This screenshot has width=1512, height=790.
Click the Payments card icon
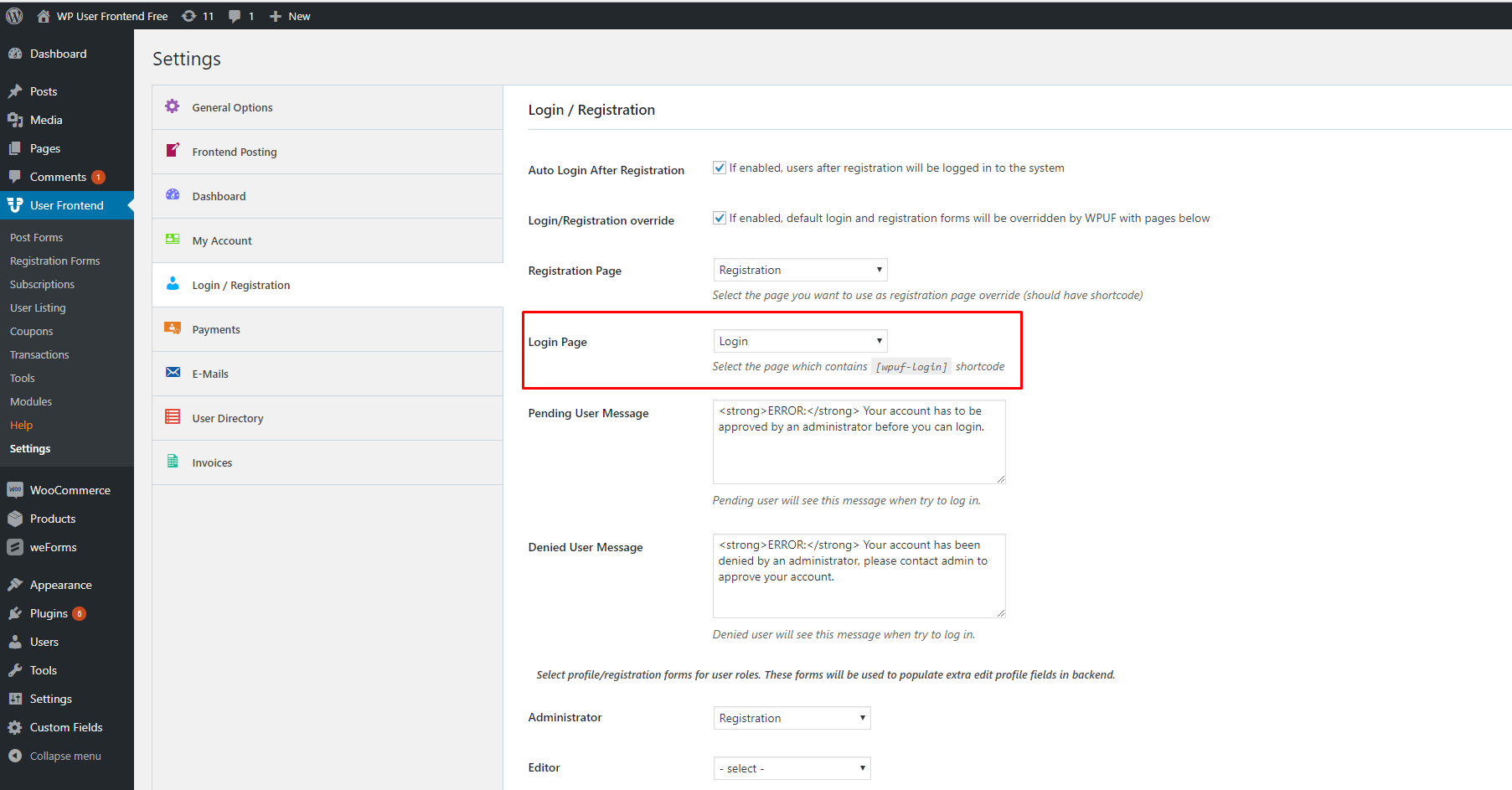173,328
